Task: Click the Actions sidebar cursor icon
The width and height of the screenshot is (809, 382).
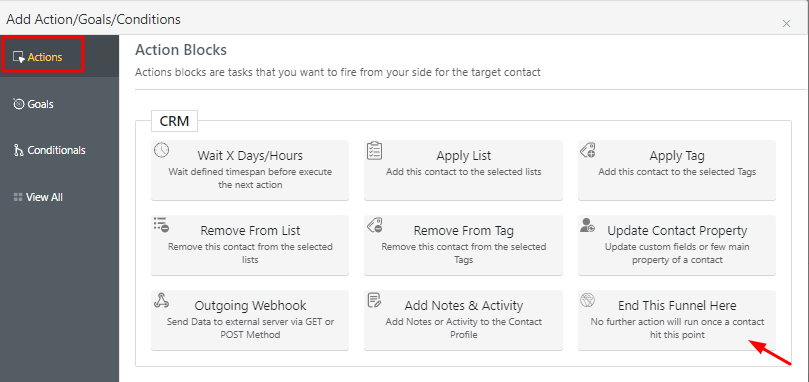Action: pyautogui.click(x=19, y=57)
